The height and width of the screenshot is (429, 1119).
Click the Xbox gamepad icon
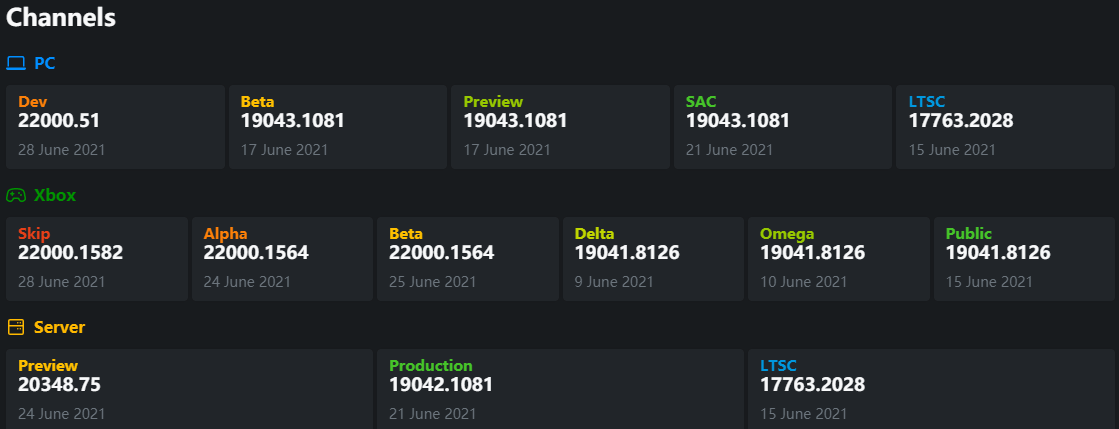[x=16, y=195]
